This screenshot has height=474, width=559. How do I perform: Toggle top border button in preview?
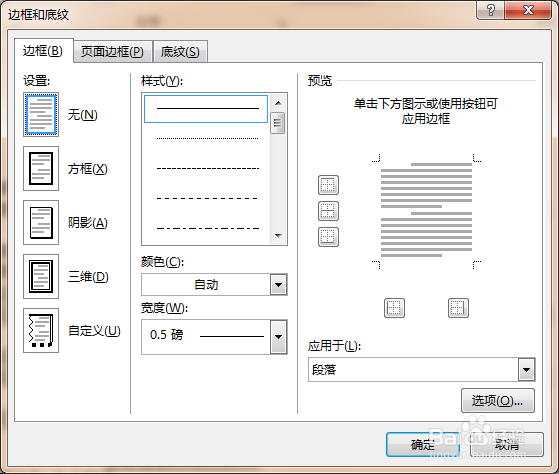[x=328, y=185]
